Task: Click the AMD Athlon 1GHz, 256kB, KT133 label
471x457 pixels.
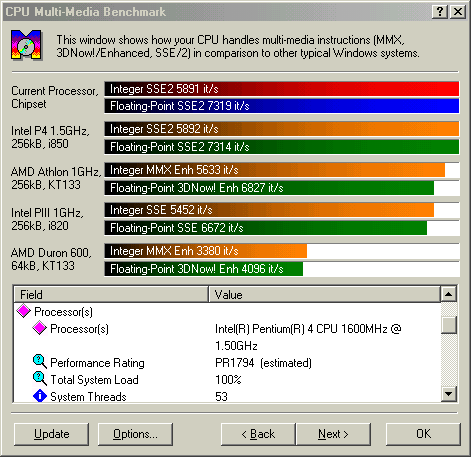Action: [x=56, y=178]
